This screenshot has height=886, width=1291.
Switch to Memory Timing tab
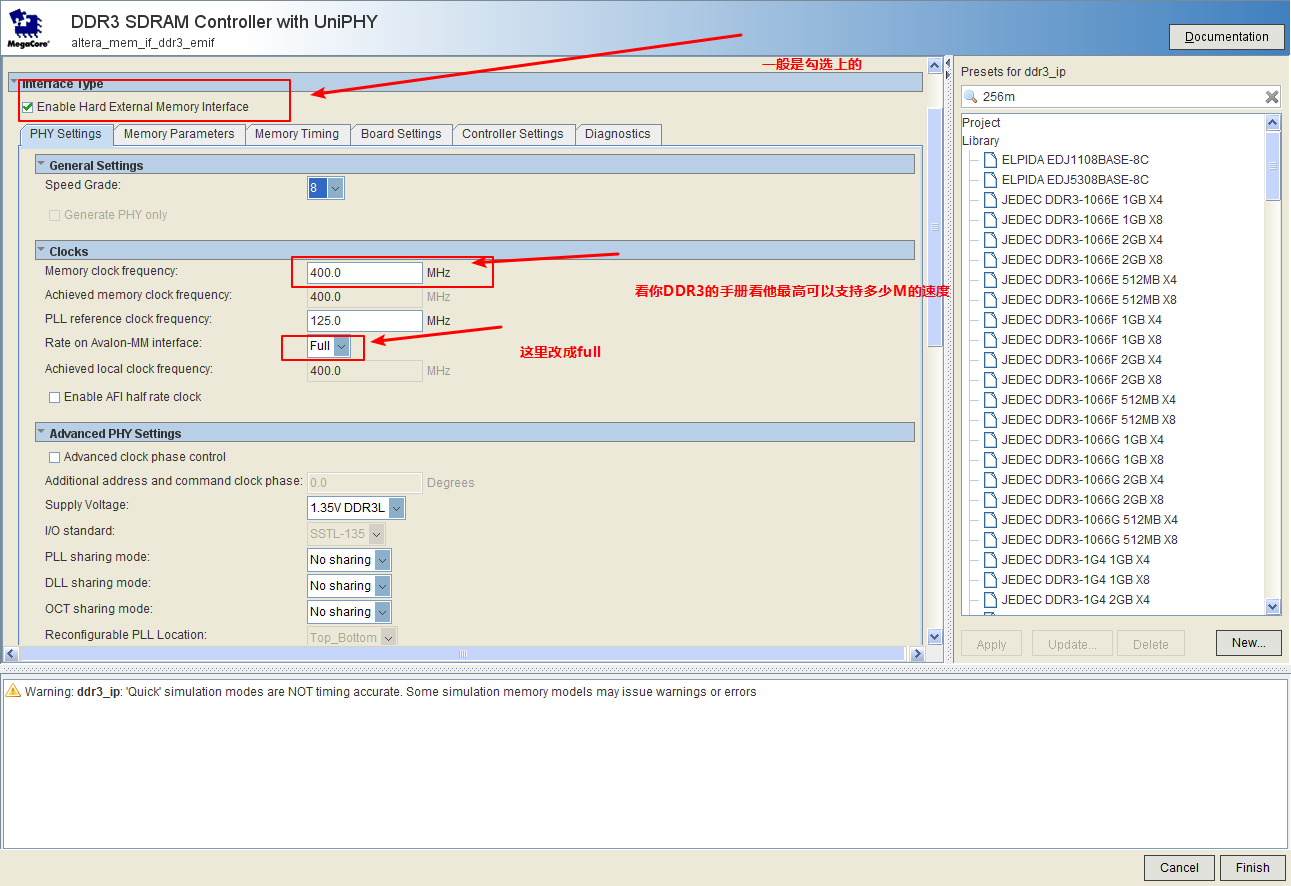coord(297,134)
